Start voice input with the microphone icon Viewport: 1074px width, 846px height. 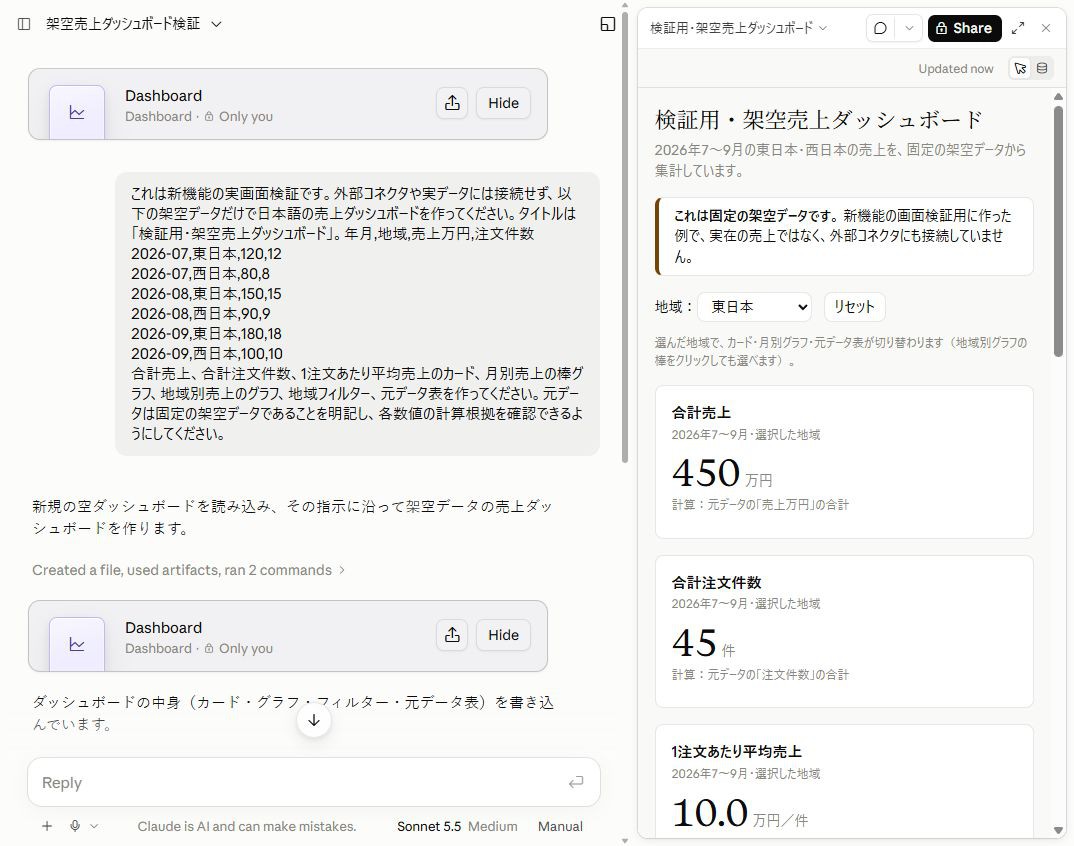pyautogui.click(x=75, y=826)
